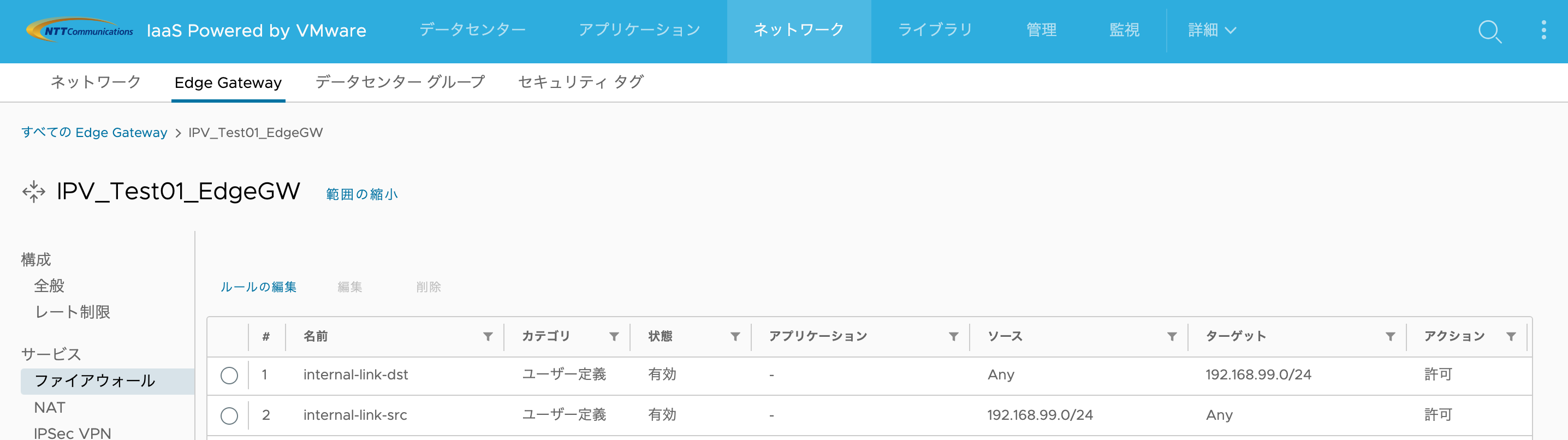Open the 状態 column filter dropdown
Image resolution: width=1568 pixels, height=440 pixels.
735,336
